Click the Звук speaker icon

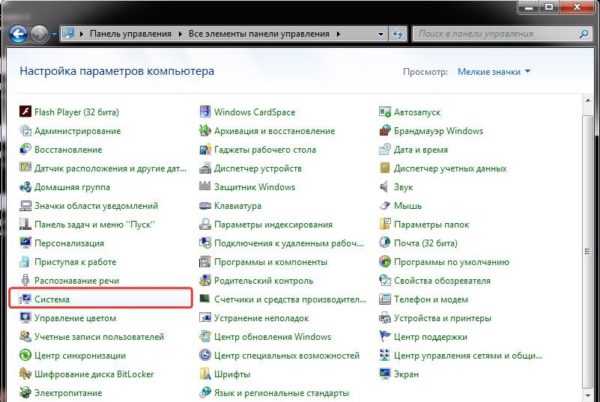coord(385,187)
